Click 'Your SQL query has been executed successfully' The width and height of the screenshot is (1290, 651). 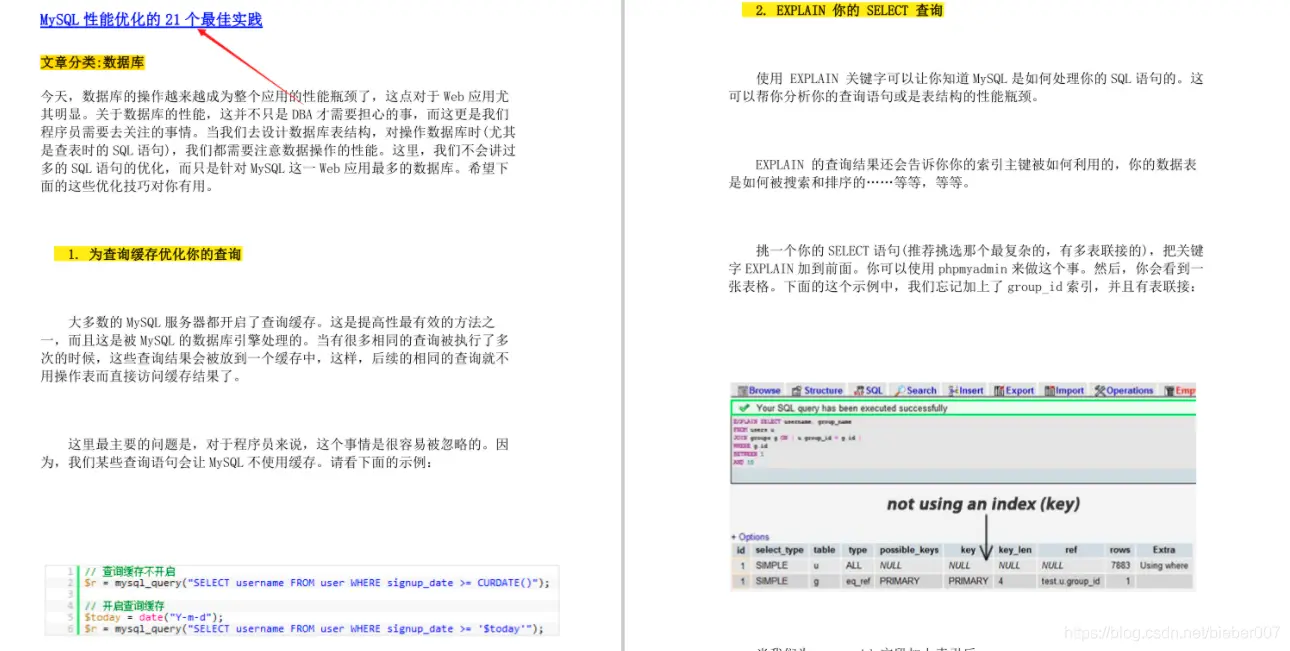851,408
